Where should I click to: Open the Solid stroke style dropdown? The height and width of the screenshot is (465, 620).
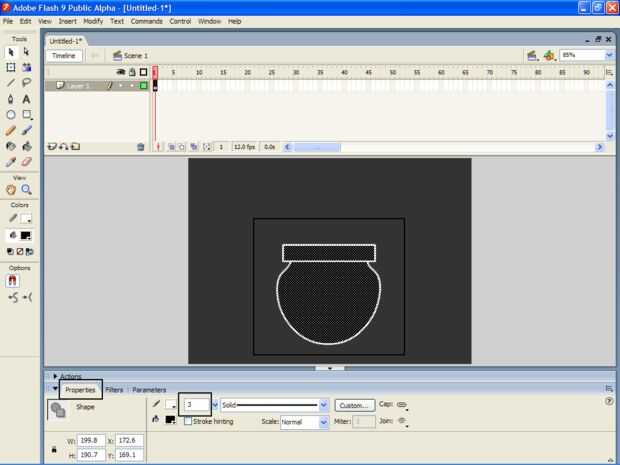322,405
